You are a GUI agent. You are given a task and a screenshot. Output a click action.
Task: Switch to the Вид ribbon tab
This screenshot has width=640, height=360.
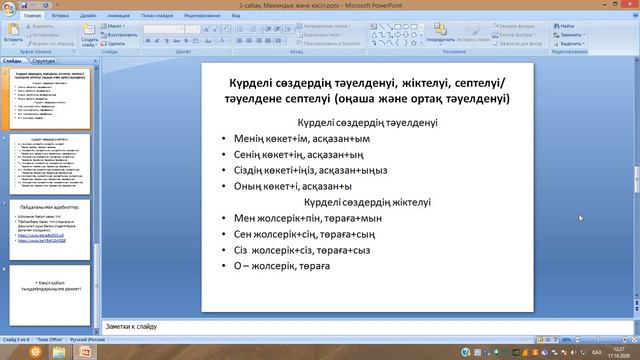(x=236, y=16)
